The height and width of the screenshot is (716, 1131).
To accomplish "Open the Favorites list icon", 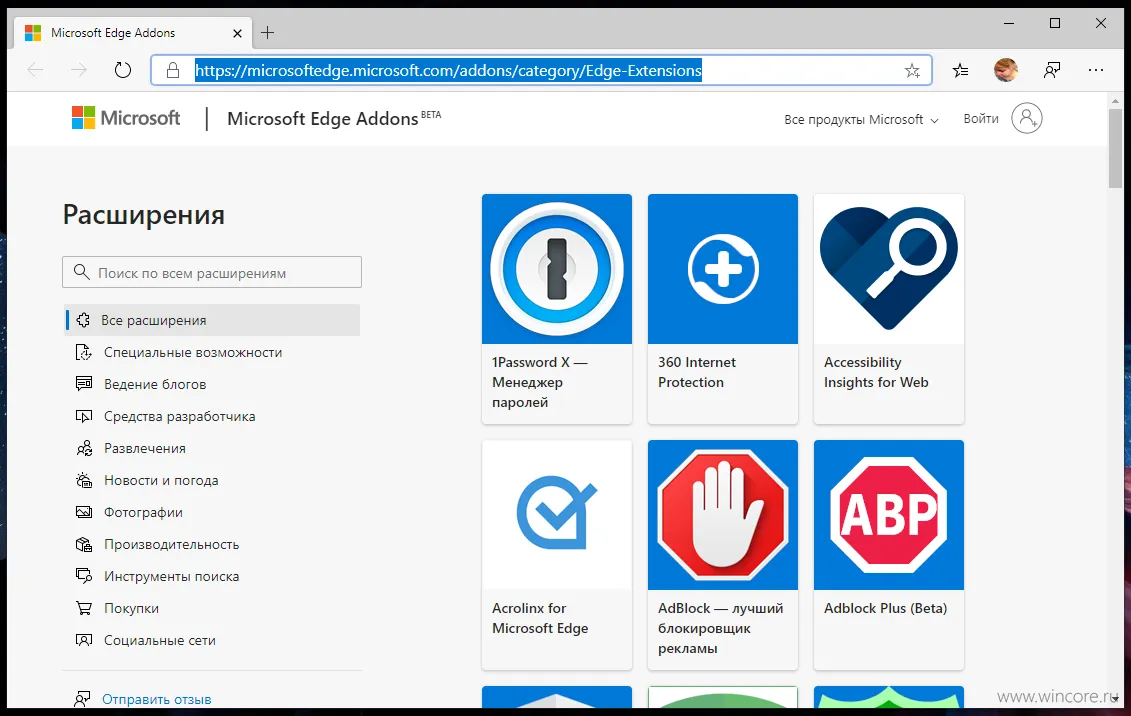I will 960,70.
